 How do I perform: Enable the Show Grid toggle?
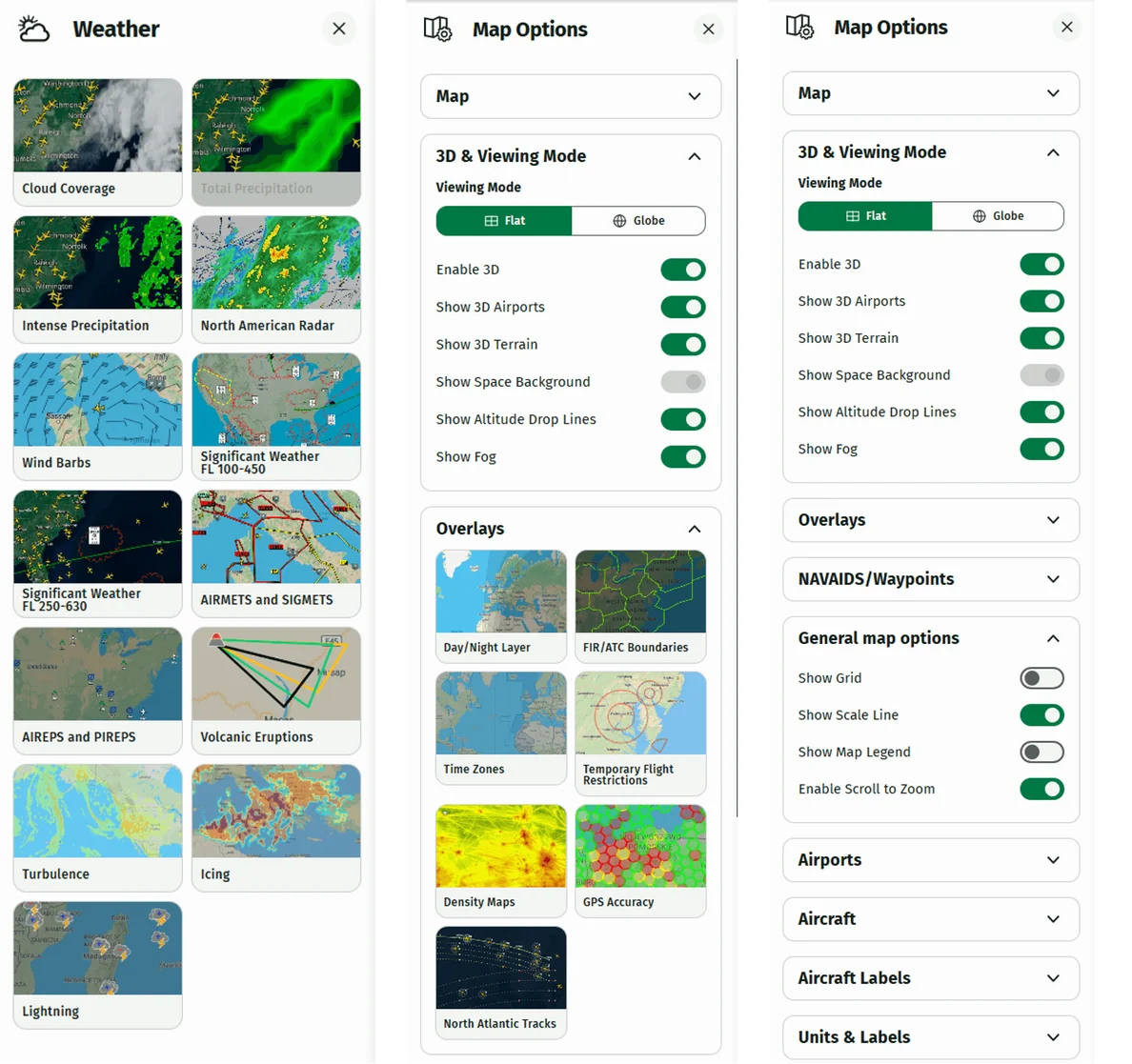pos(1041,678)
